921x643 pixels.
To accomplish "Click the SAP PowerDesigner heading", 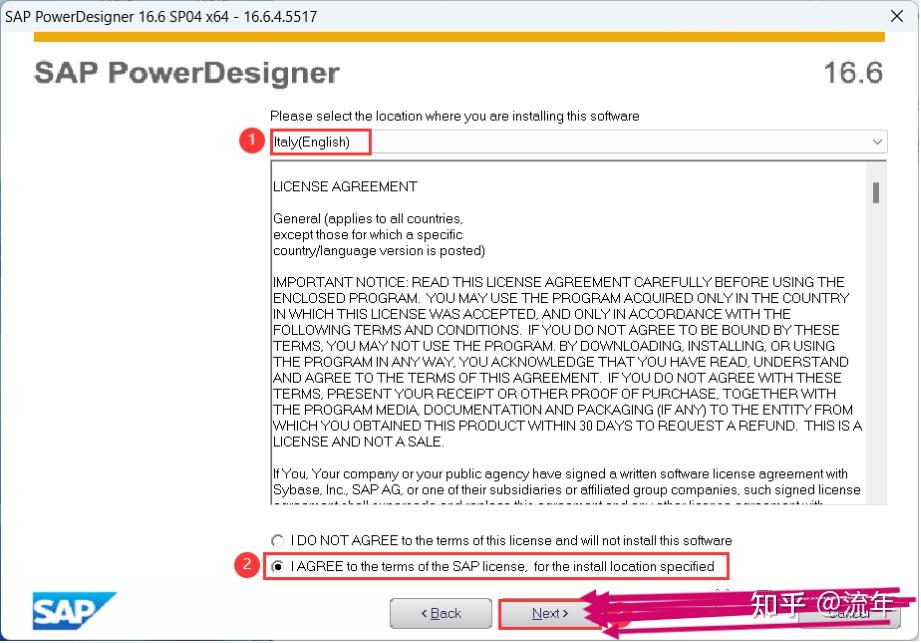I will 185,72.
